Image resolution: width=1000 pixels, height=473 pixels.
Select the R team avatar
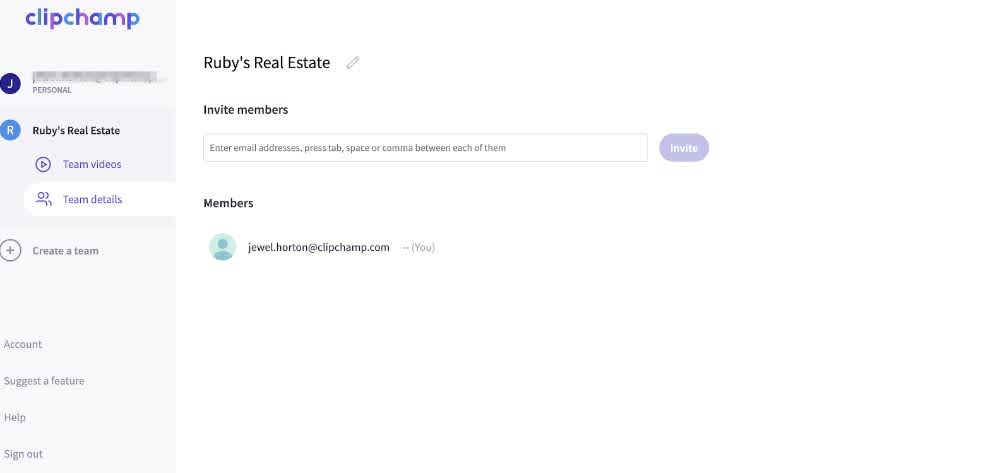(x=10, y=130)
